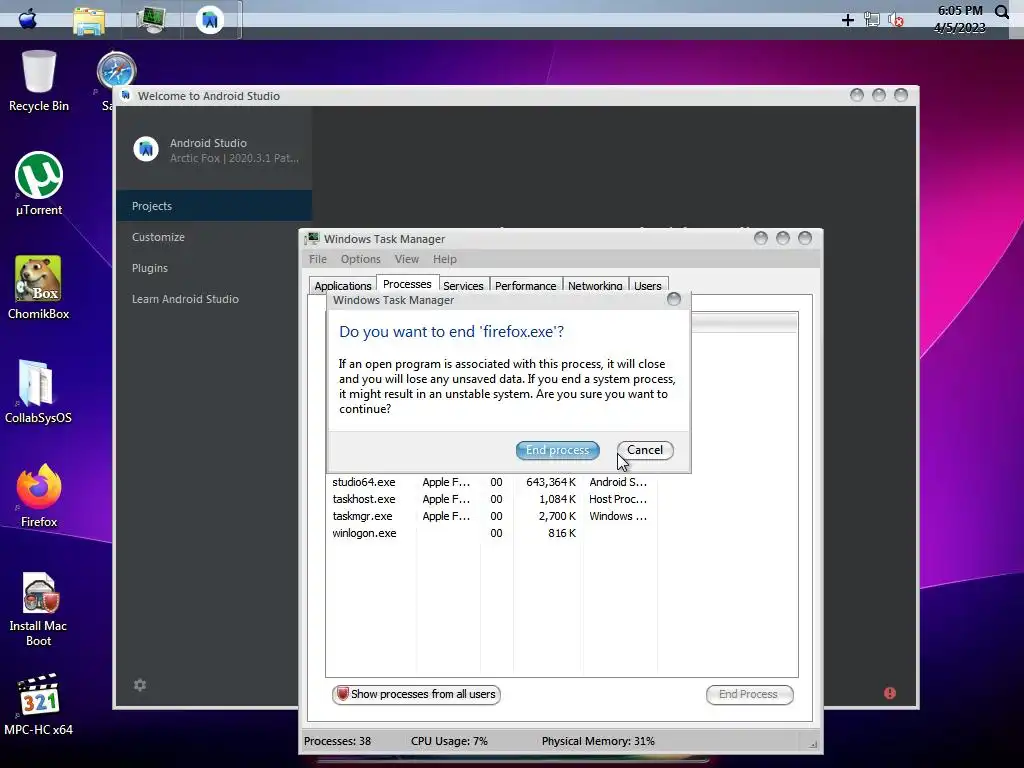Switch to the Applications tab
This screenshot has height=768, width=1024.
(342, 285)
